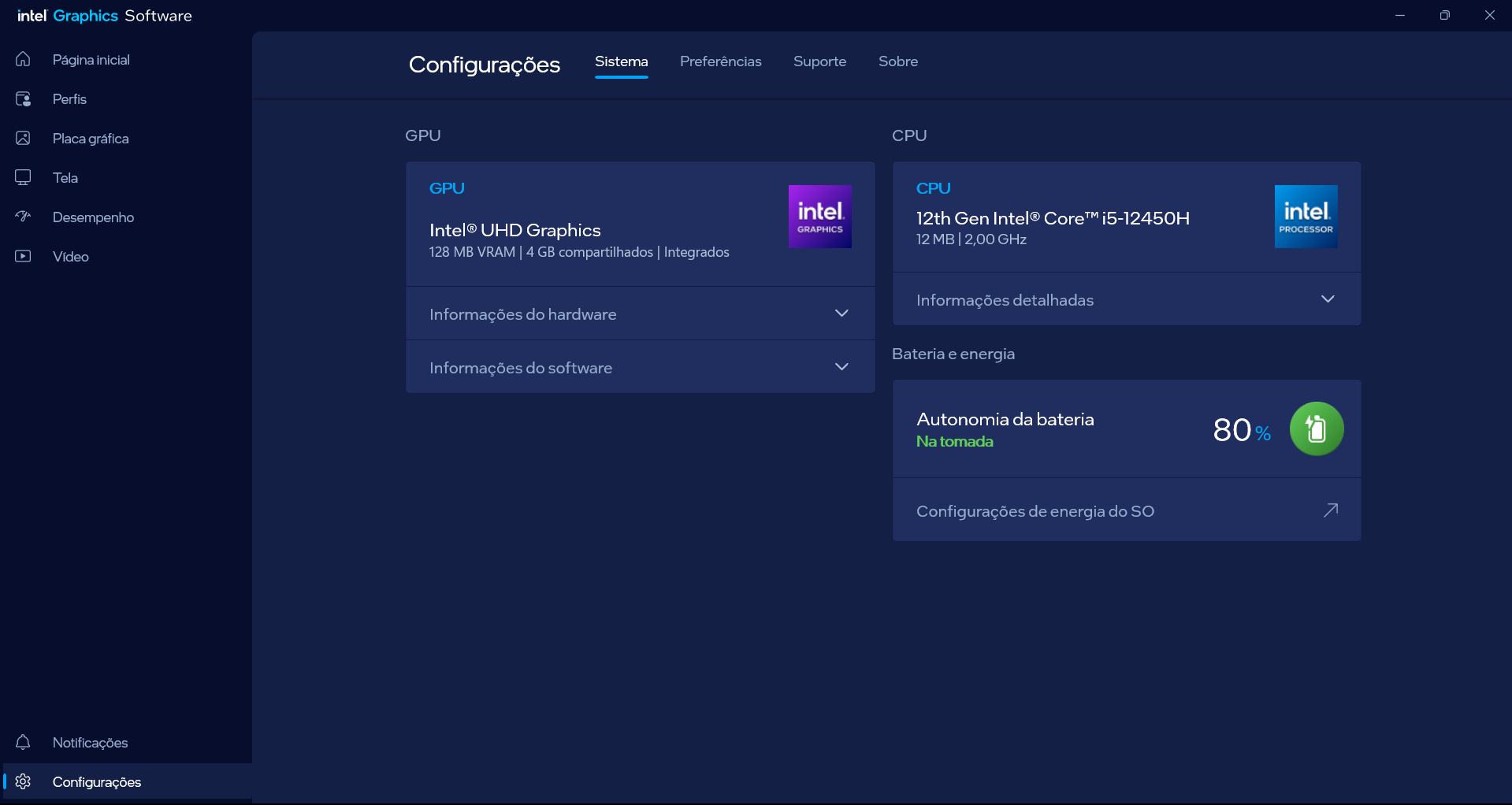This screenshot has width=1512, height=805.
Task: Click the Vídeo play icon
Action: (x=23, y=256)
